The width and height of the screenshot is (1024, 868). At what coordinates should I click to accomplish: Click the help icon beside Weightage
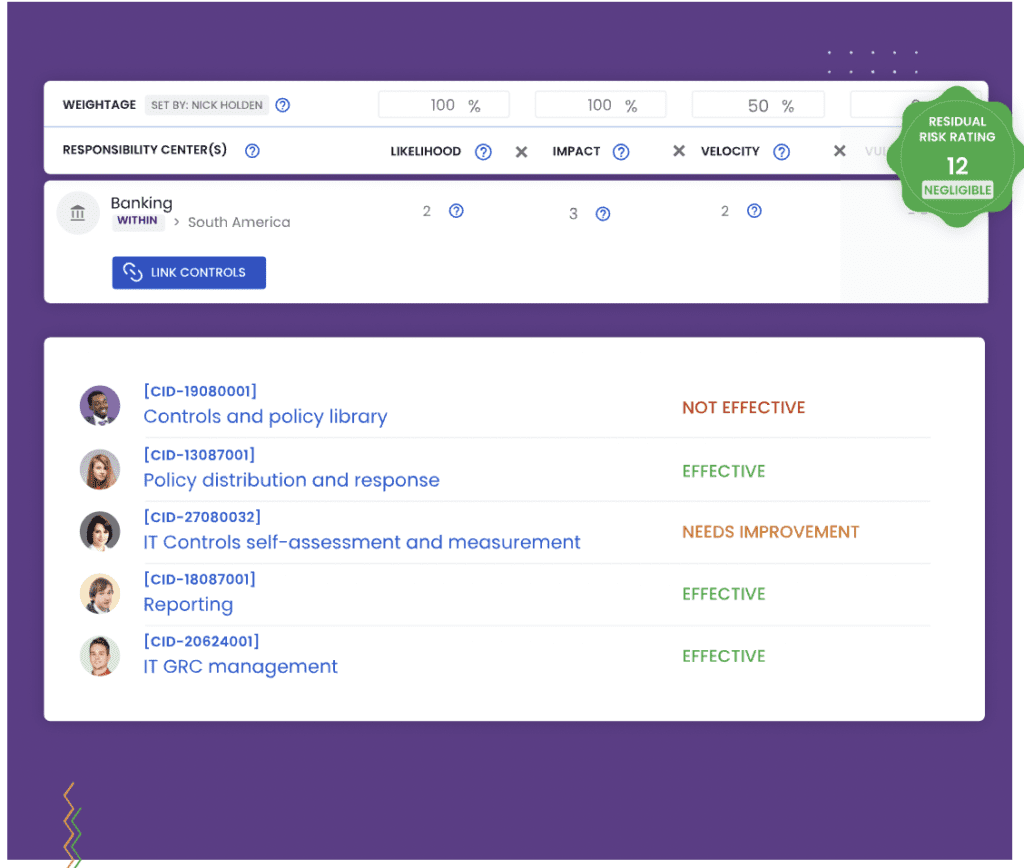(282, 105)
